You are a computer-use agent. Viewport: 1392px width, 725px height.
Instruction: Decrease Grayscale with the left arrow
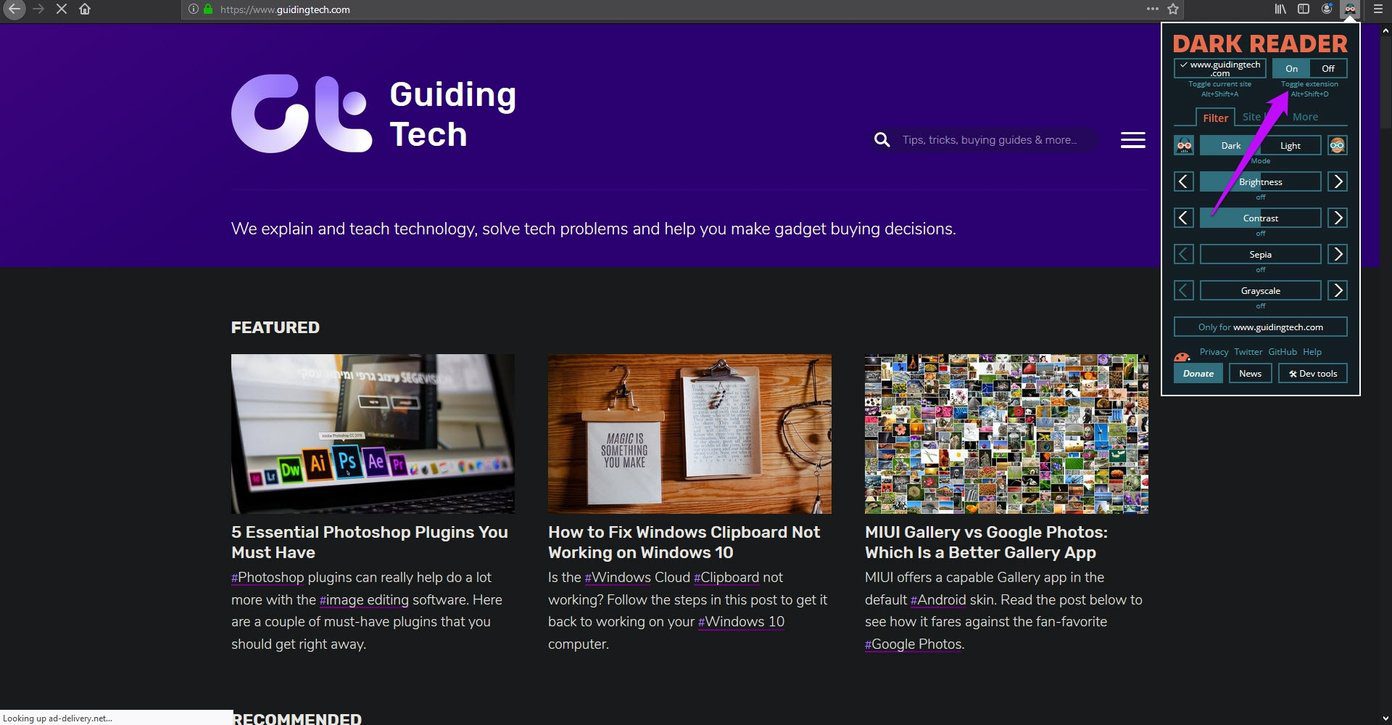[1184, 290]
